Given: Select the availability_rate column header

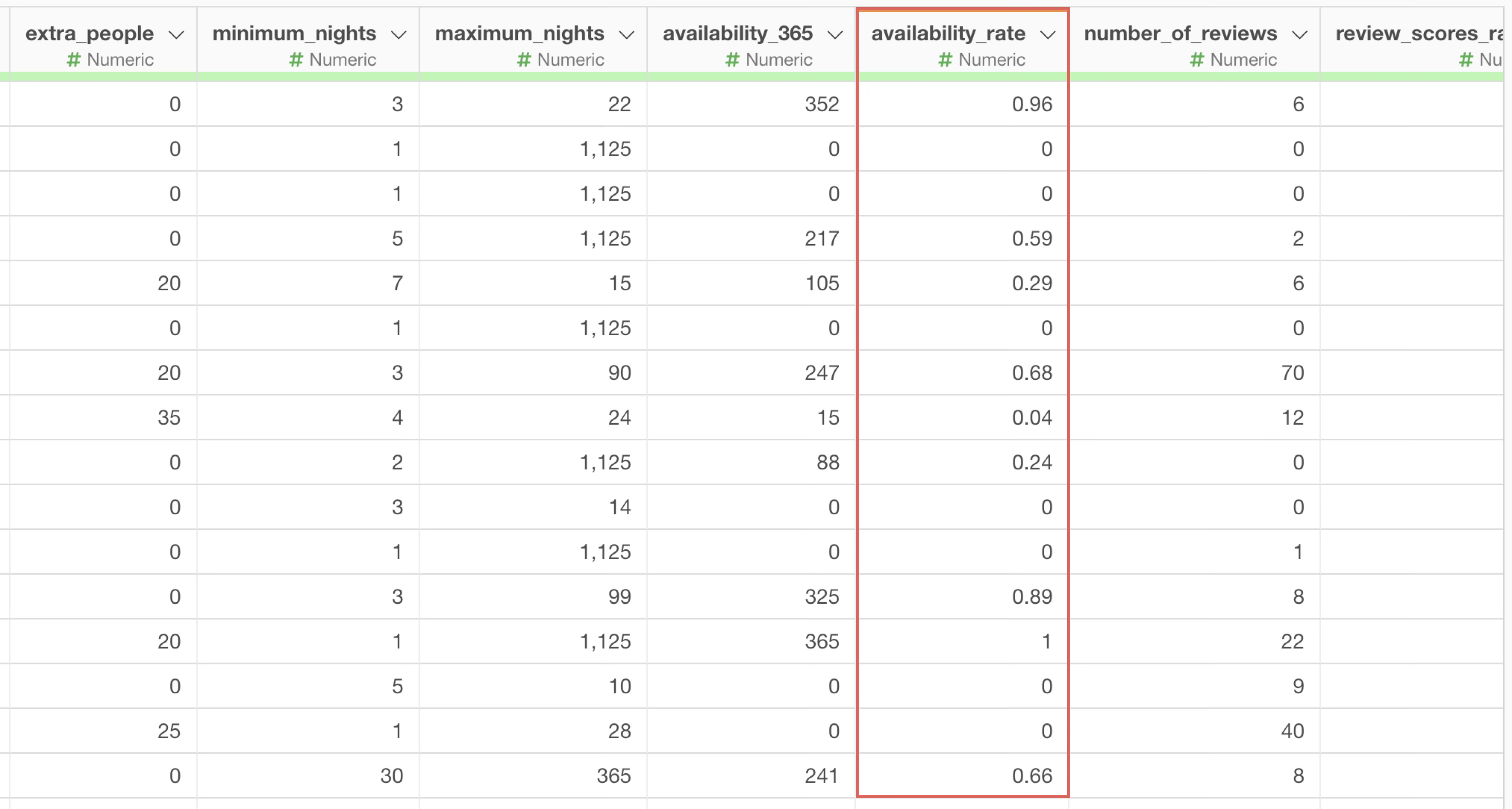Looking at the screenshot, I should tap(948, 33).
